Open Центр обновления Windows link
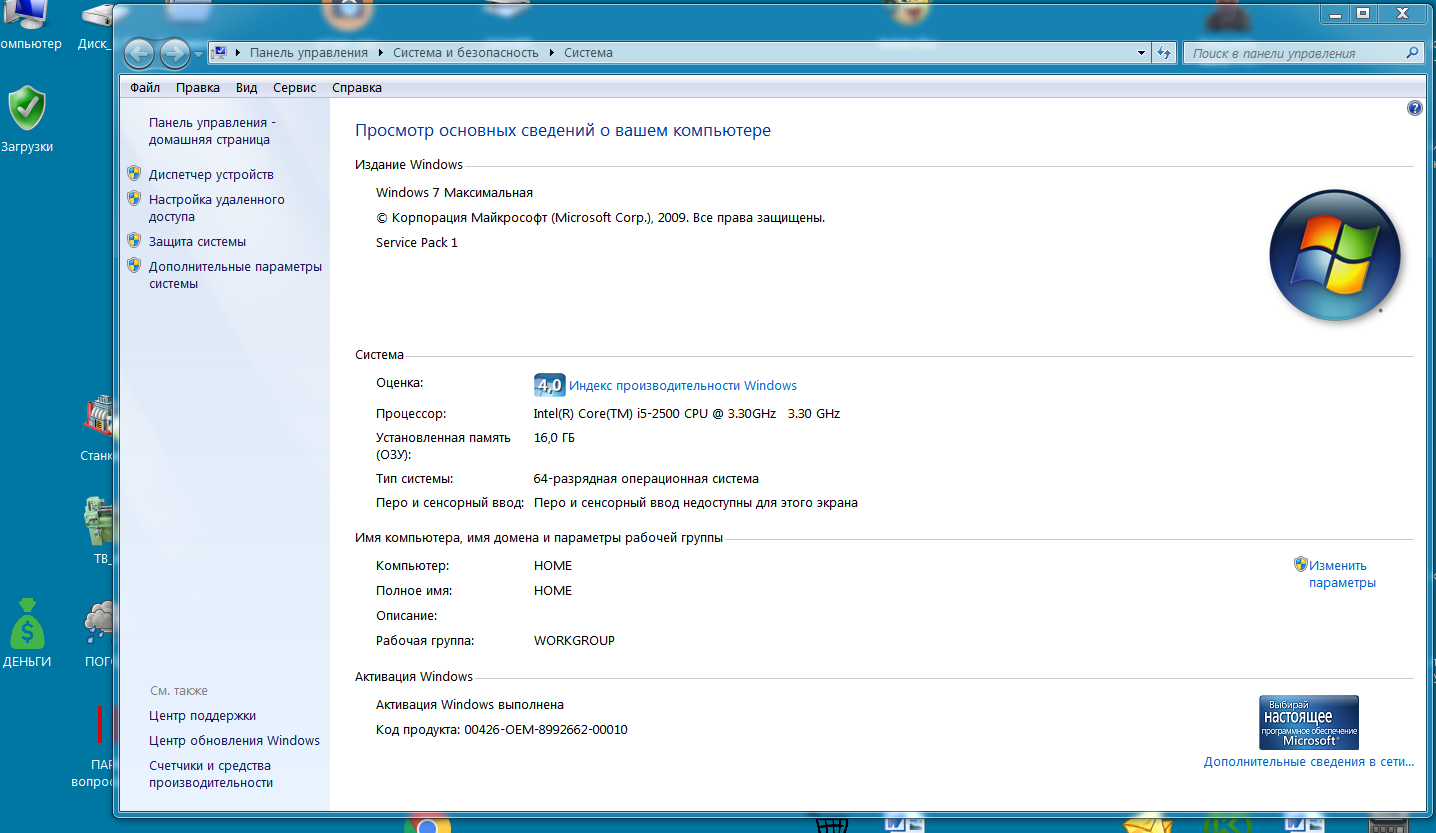Screen dimensions: 1436x833 point(235,740)
